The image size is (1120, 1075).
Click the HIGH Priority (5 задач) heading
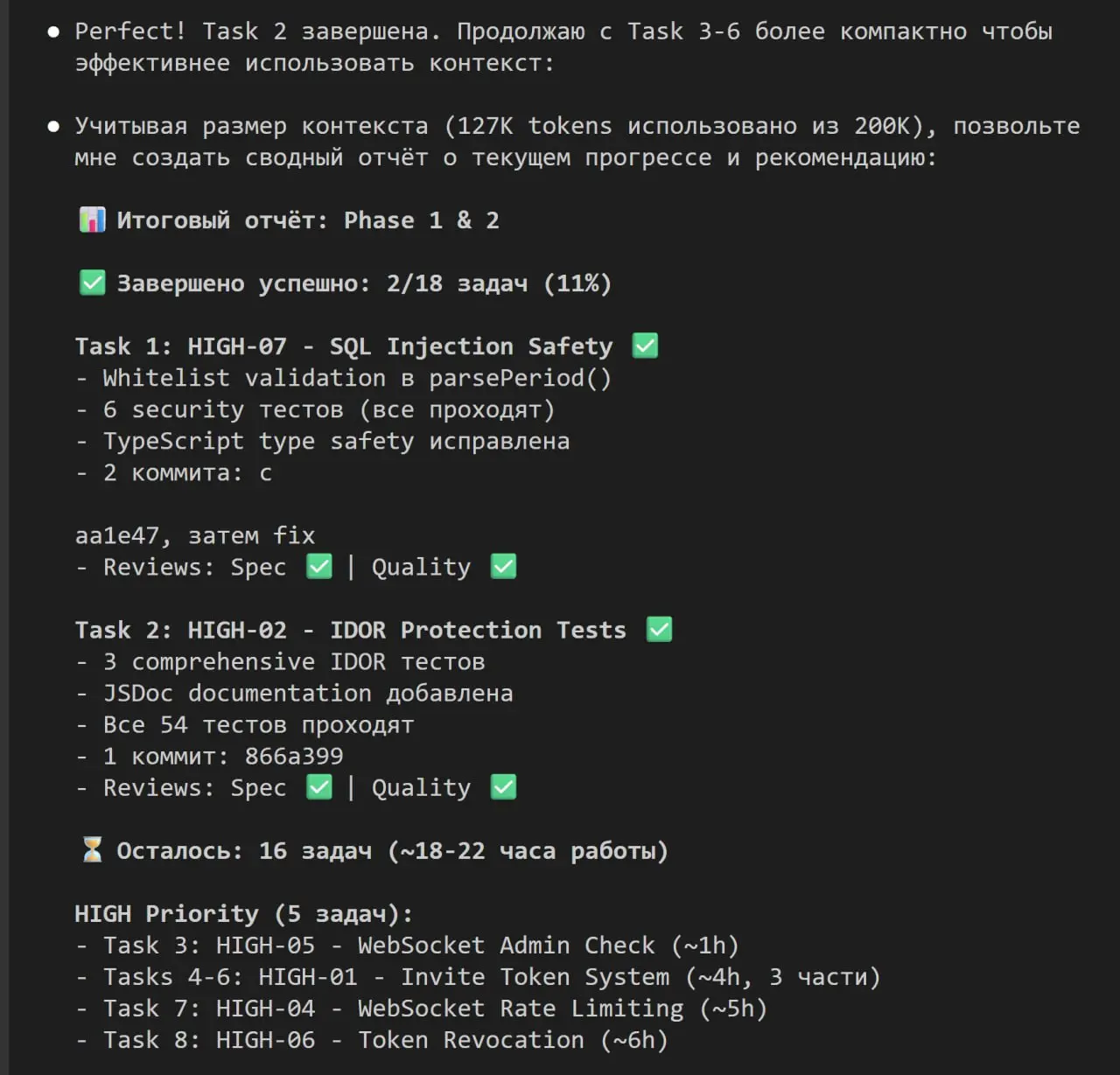(x=243, y=914)
